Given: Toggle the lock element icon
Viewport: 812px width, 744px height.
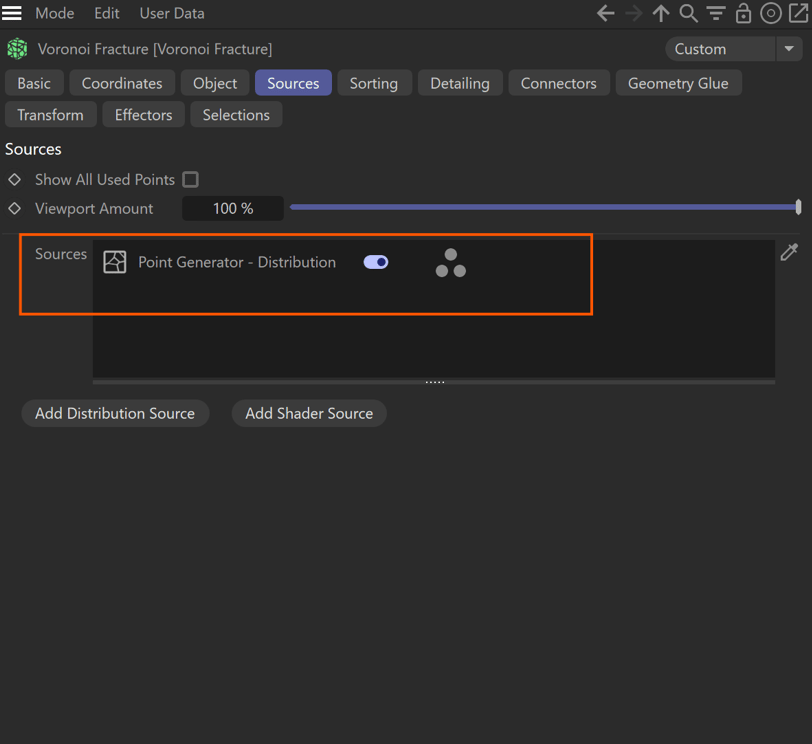Looking at the screenshot, I should [x=744, y=13].
